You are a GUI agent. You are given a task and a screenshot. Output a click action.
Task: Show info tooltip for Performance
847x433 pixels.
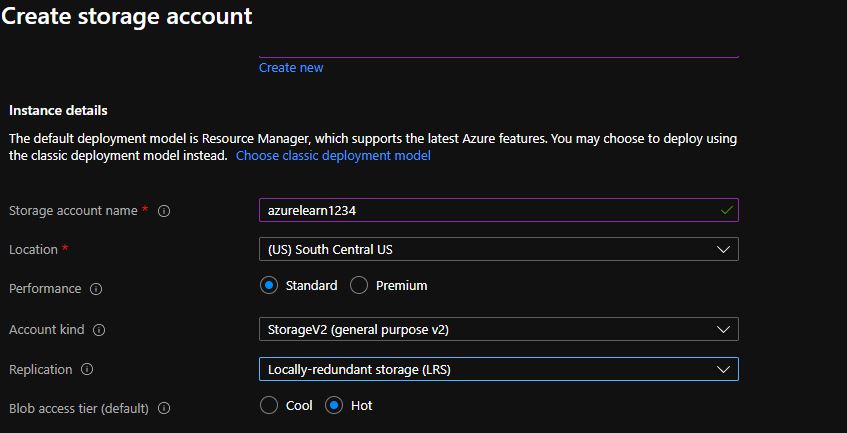click(x=96, y=289)
